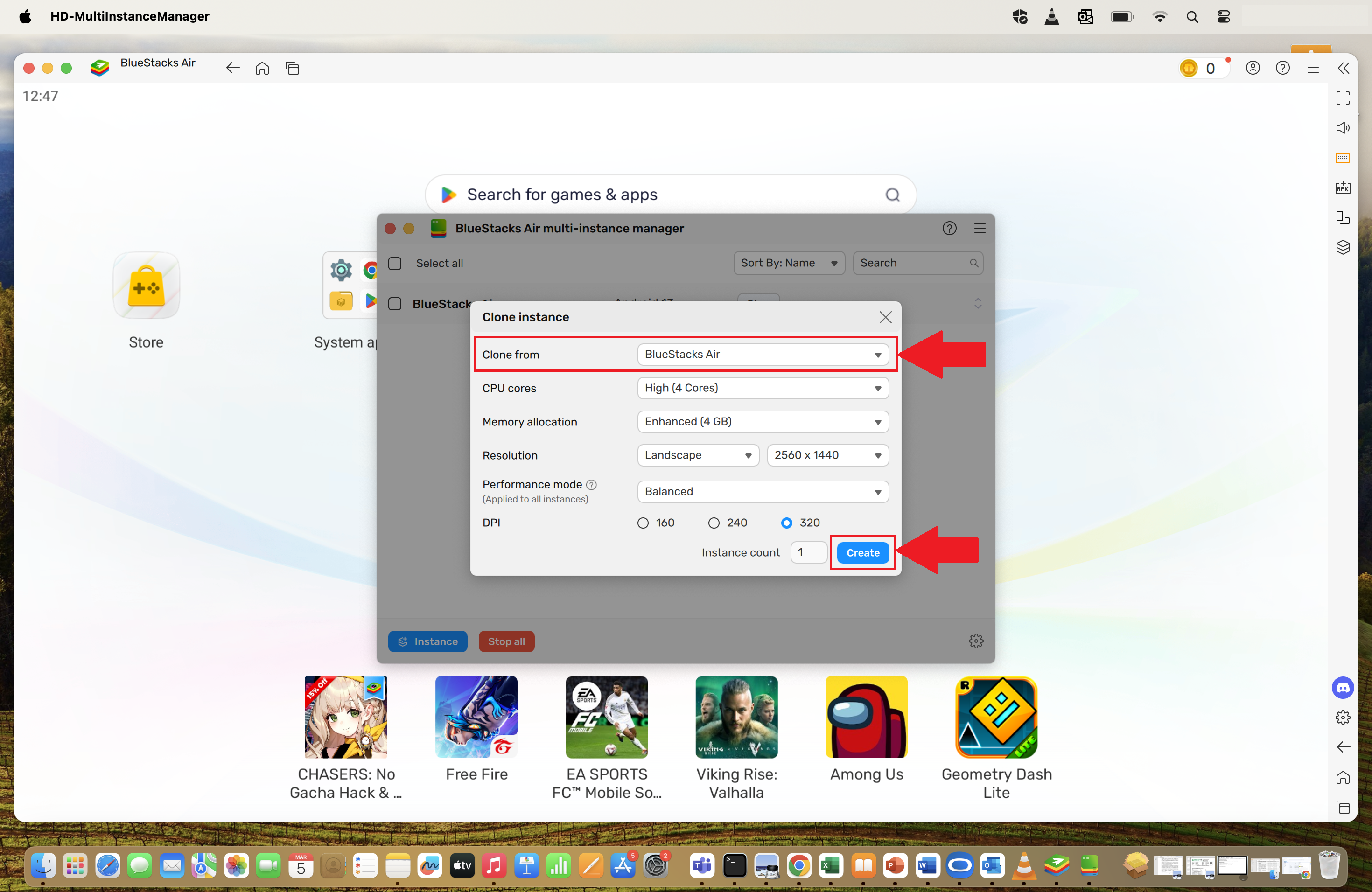Open Discord from the BlueStacks sidebar
This screenshot has height=892, width=1372.
tap(1343, 688)
